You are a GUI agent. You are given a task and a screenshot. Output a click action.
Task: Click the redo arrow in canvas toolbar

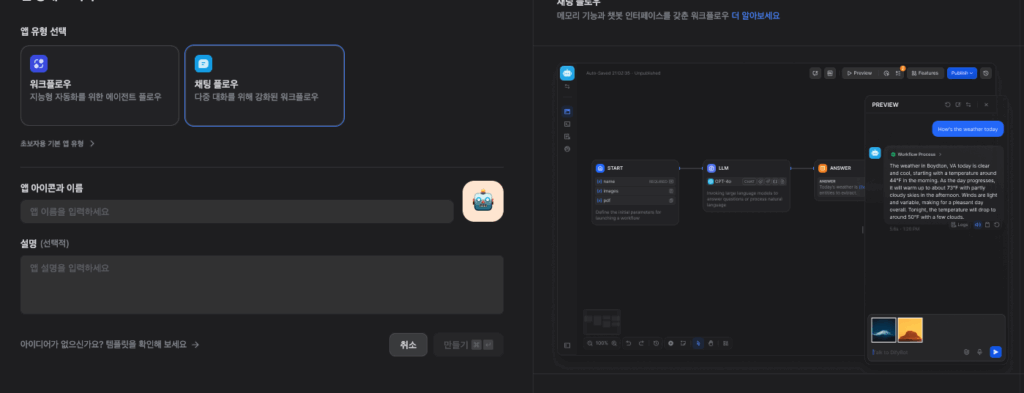[642, 343]
